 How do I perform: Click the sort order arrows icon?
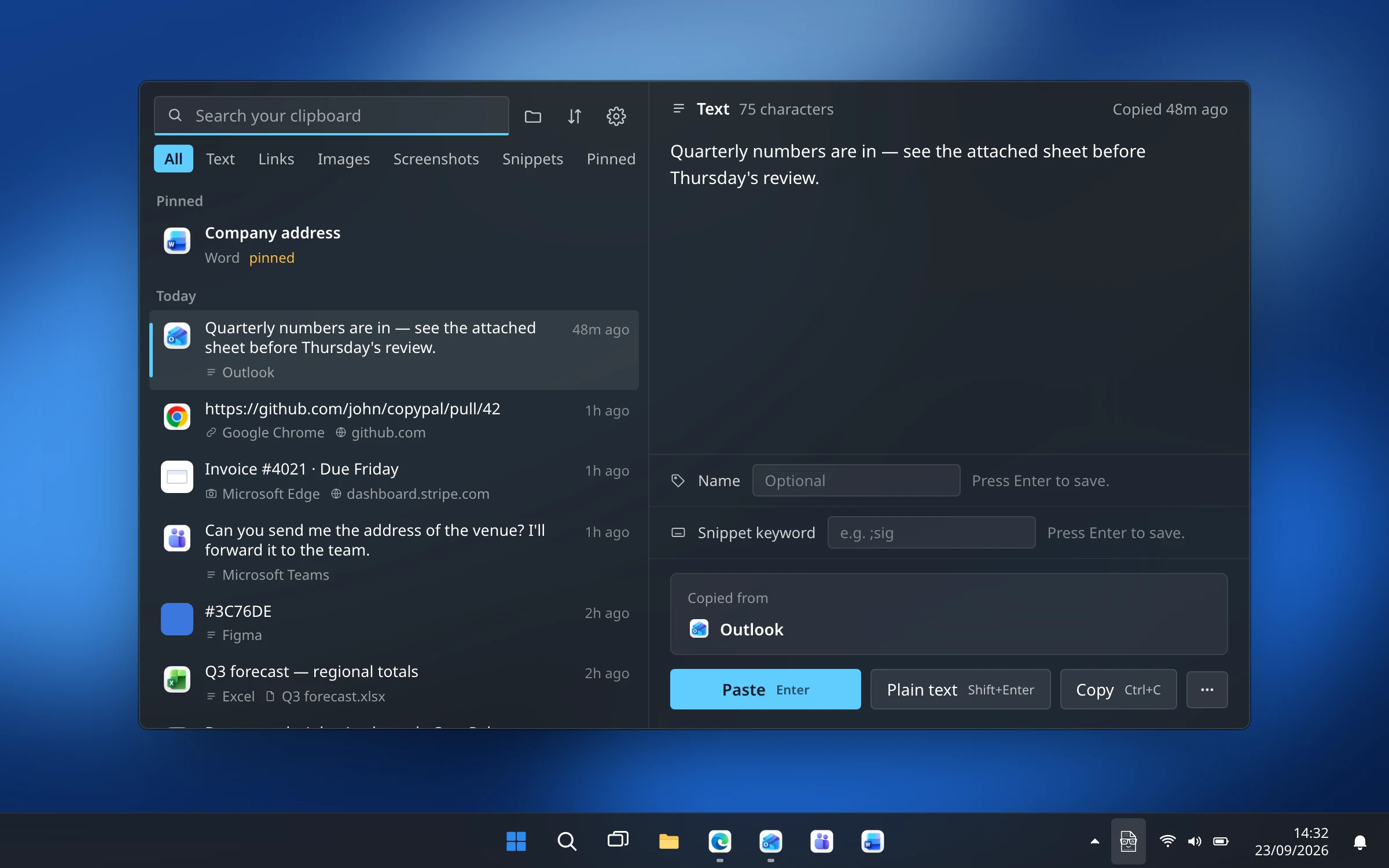coord(574,116)
